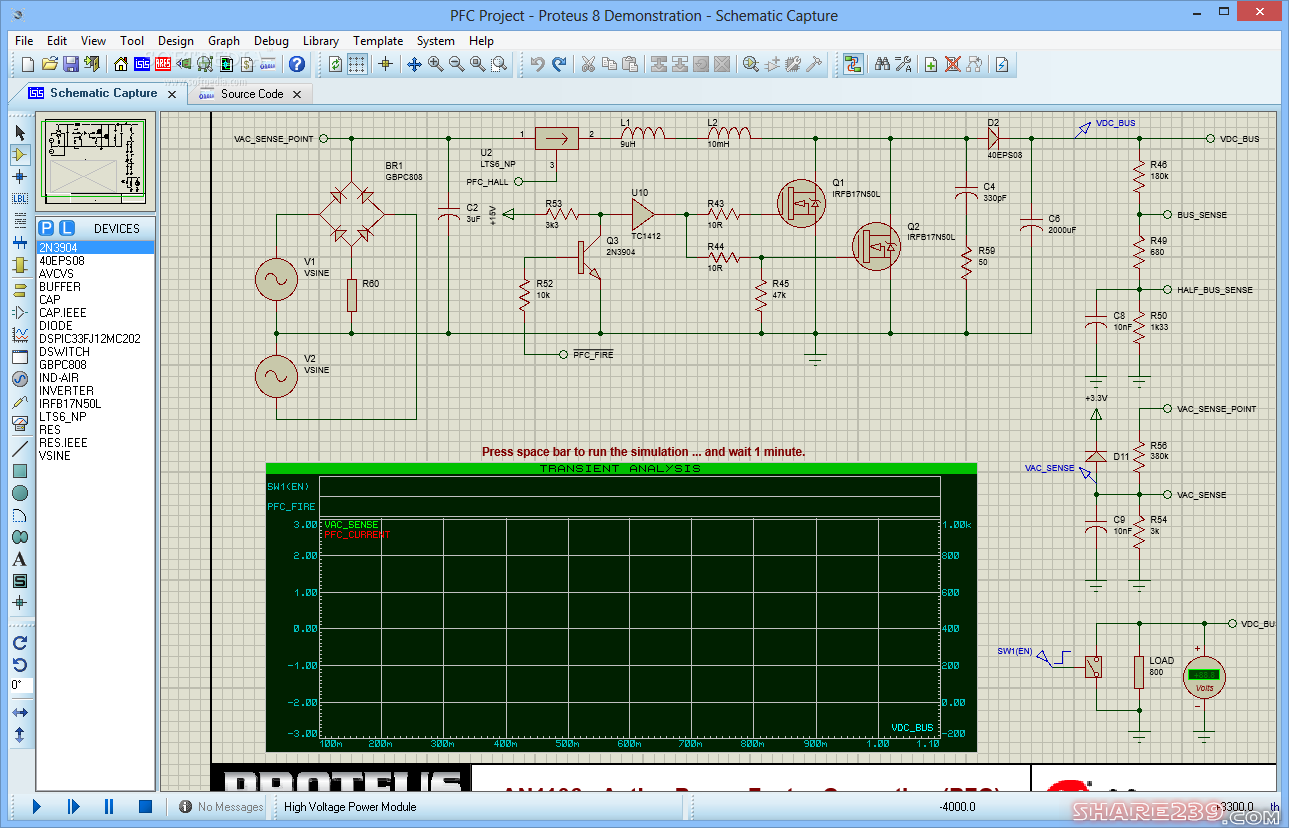
Task: Toggle the SW1 load switch
Action: point(1095,667)
